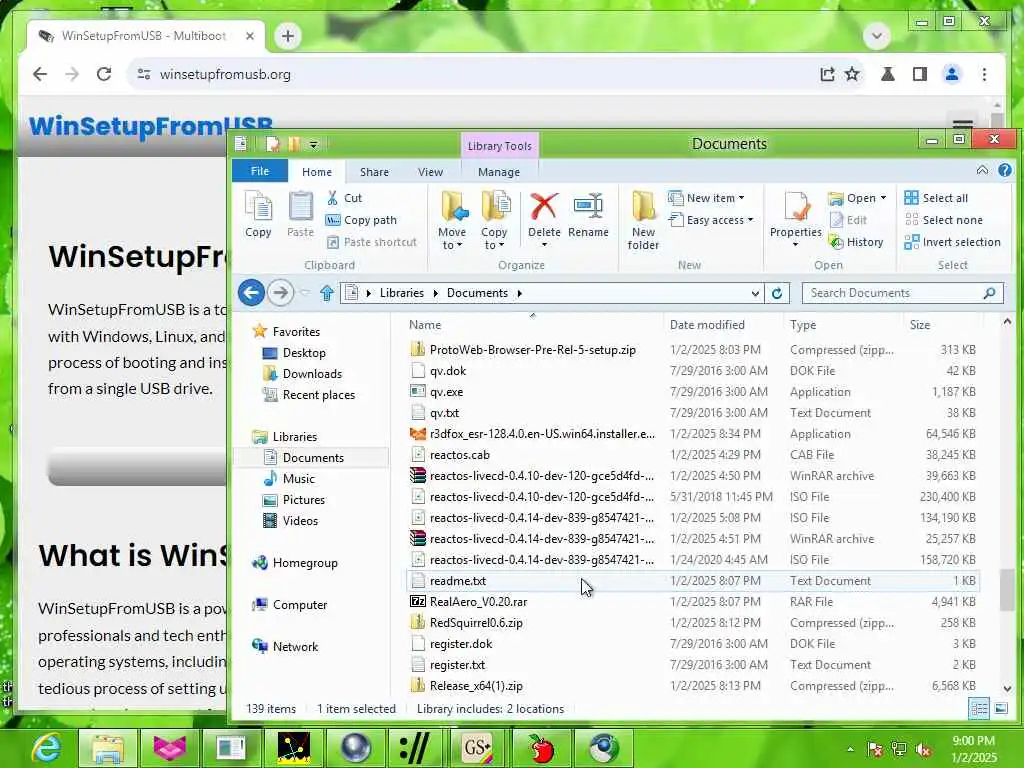Viewport: 1024px width, 768px height.
Task: Refresh the Documents folder view
Action: (x=776, y=293)
